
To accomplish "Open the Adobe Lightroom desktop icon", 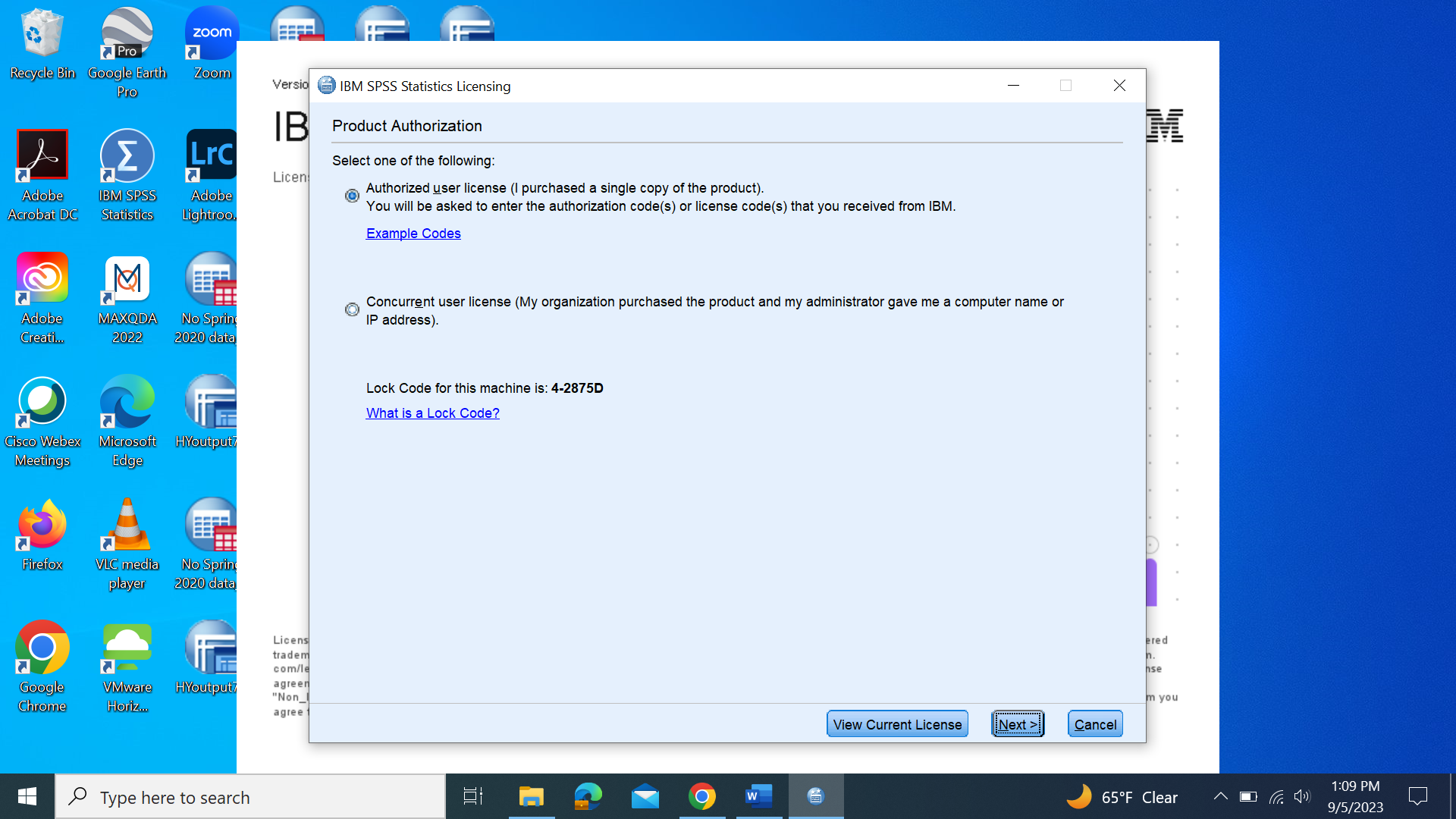I will [x=210, y=176].
